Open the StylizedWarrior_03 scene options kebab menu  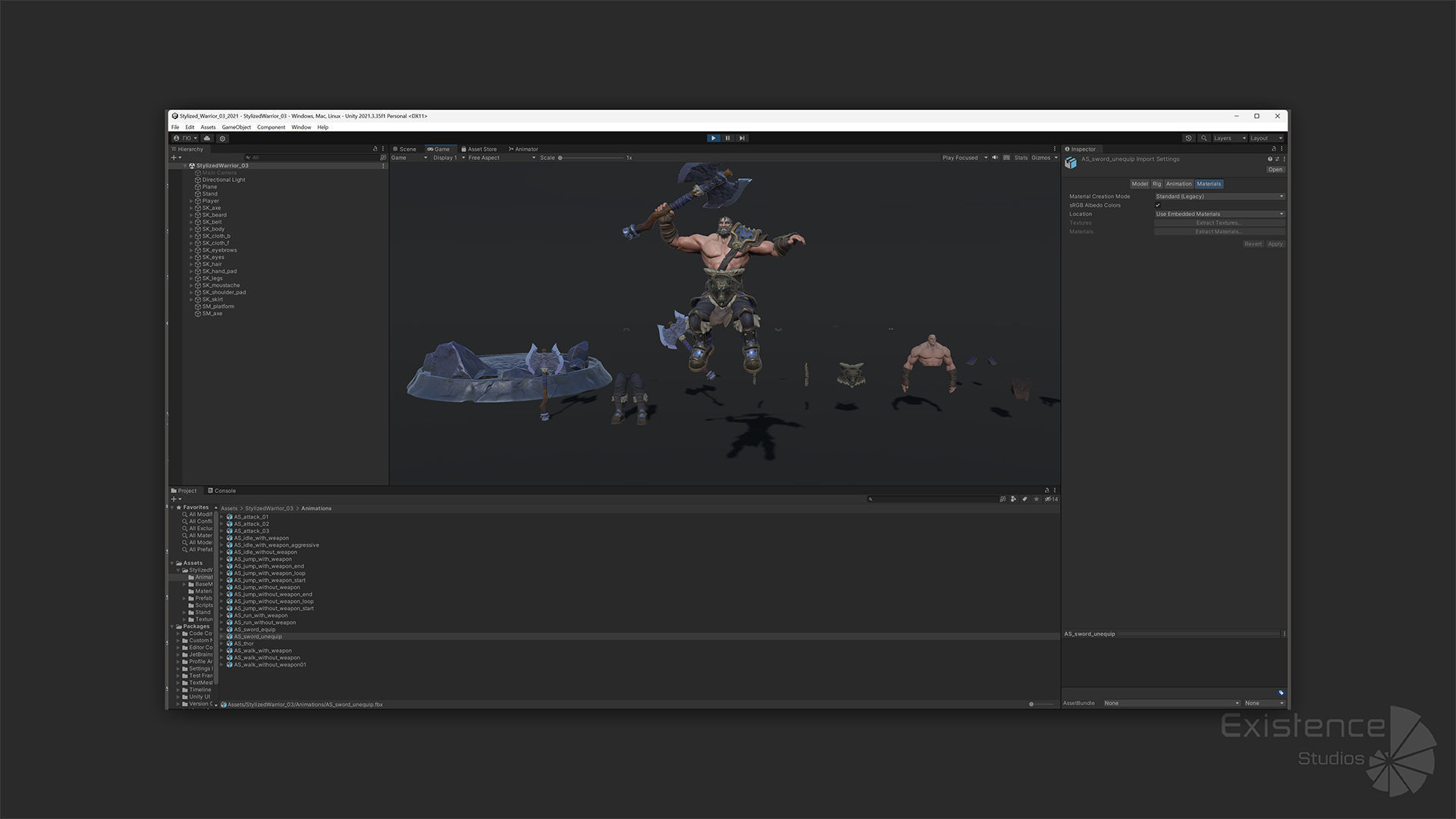383,165
